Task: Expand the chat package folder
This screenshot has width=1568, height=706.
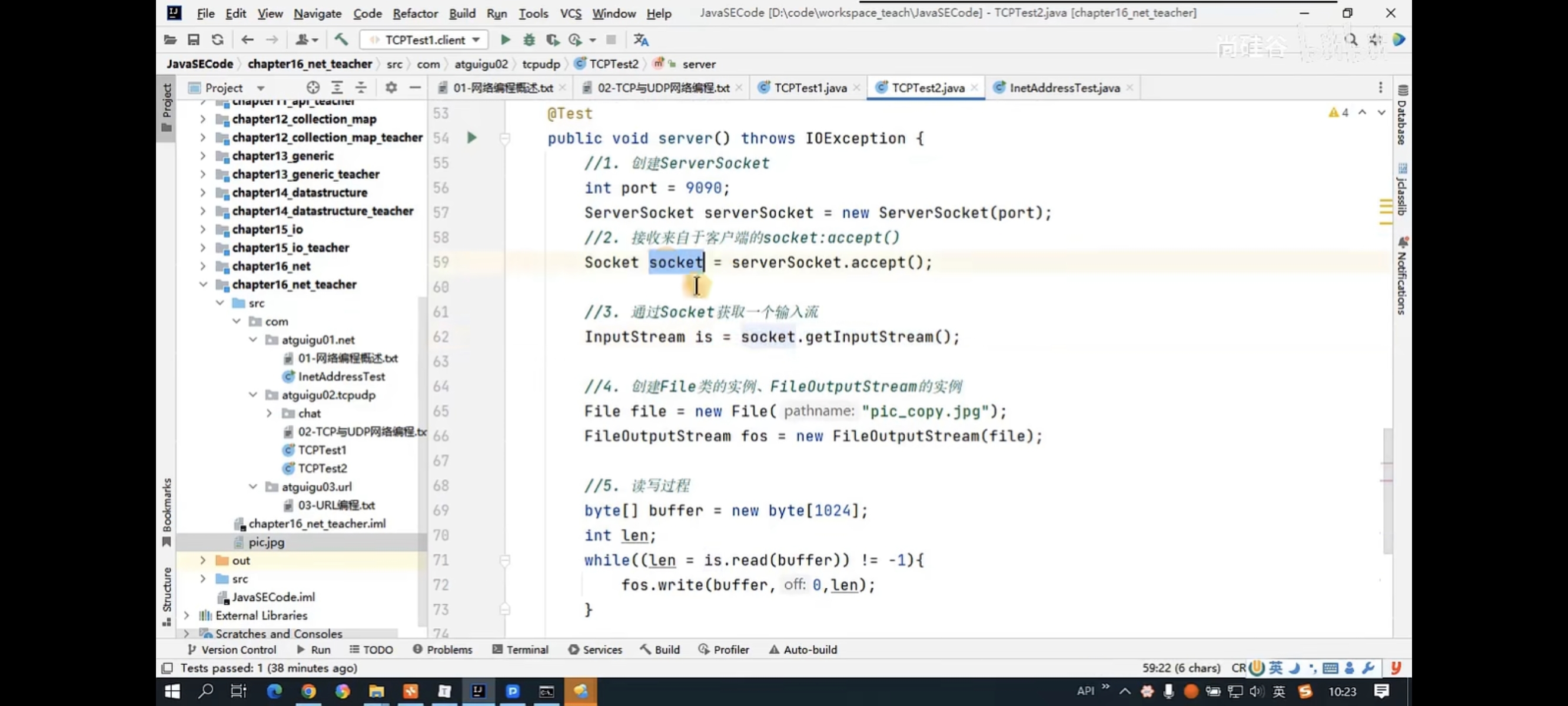Action: (x=269, y=413)
